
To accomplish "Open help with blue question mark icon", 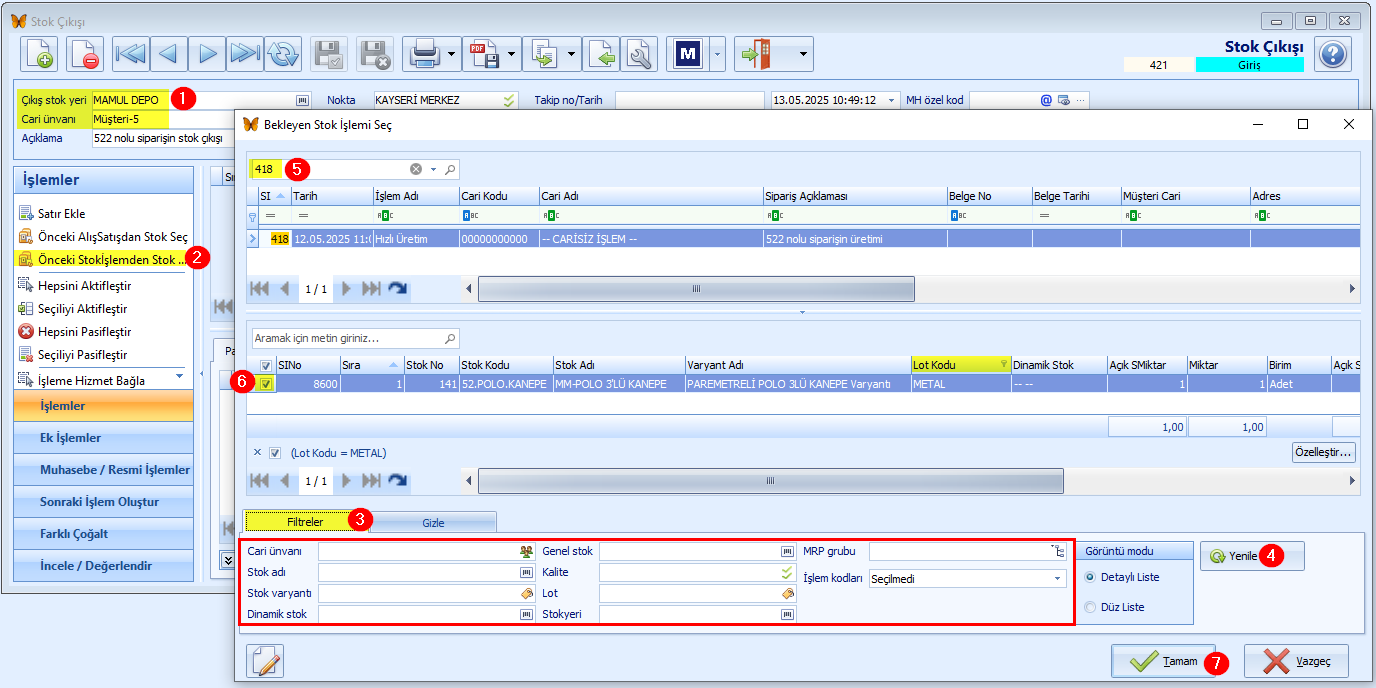I will (1333, 54).
